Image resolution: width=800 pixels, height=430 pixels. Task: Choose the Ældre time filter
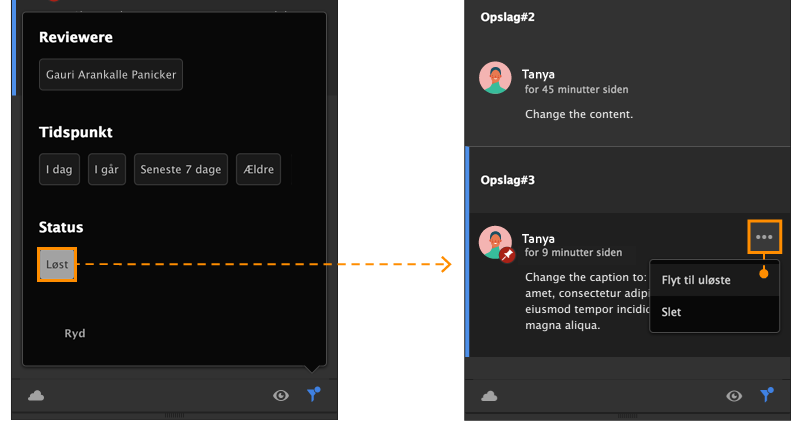(258, 169)
